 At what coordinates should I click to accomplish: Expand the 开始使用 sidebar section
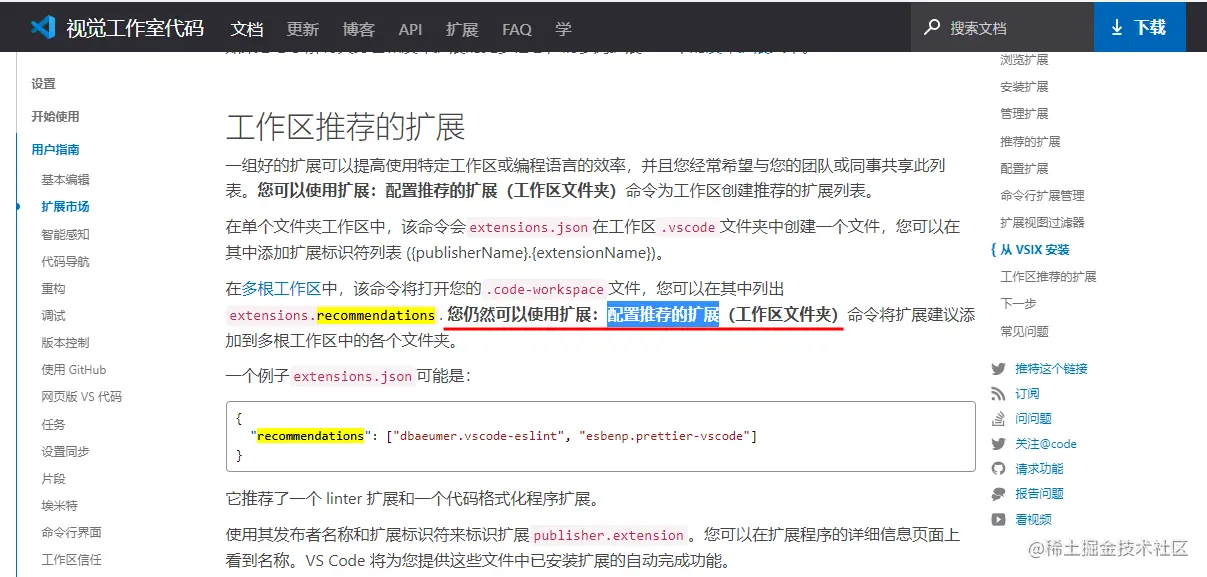tap(55, 117)
